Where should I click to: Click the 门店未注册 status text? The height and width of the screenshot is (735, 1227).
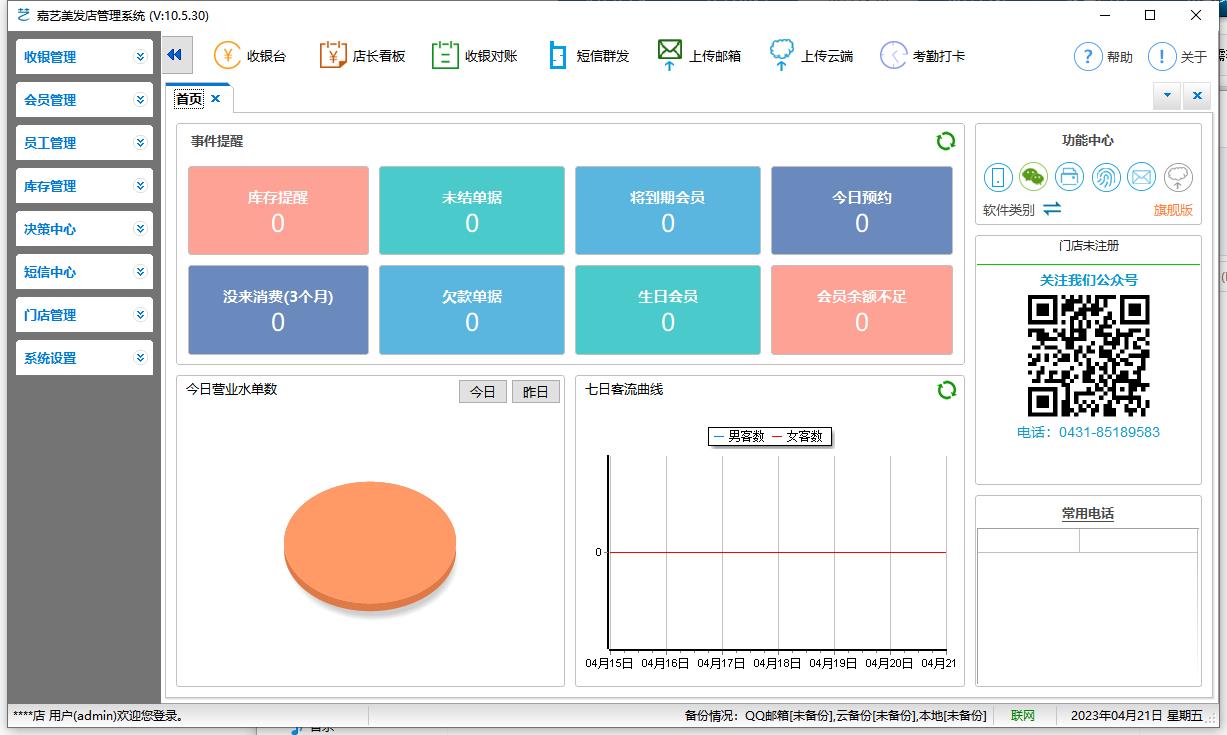(1088, 246)
